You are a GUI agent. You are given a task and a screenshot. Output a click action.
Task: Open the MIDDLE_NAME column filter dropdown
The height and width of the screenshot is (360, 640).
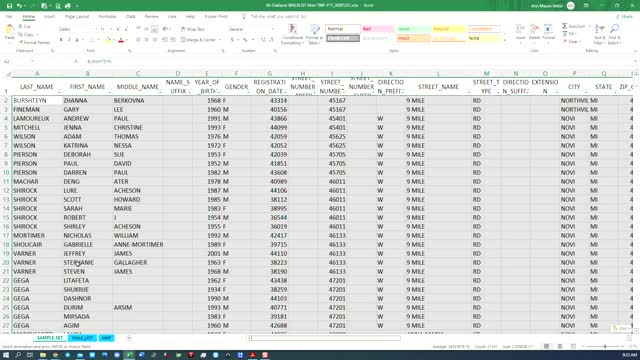click(x=160, y=91)
